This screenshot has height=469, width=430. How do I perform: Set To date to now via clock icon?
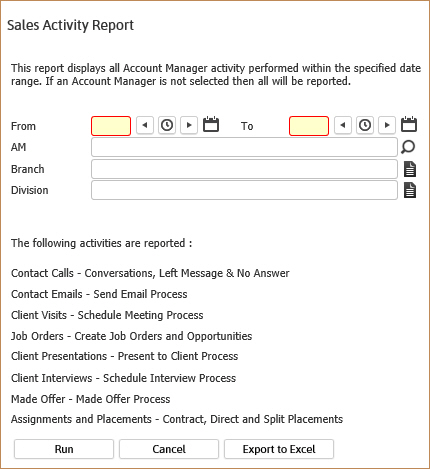(x=365, y=125)
